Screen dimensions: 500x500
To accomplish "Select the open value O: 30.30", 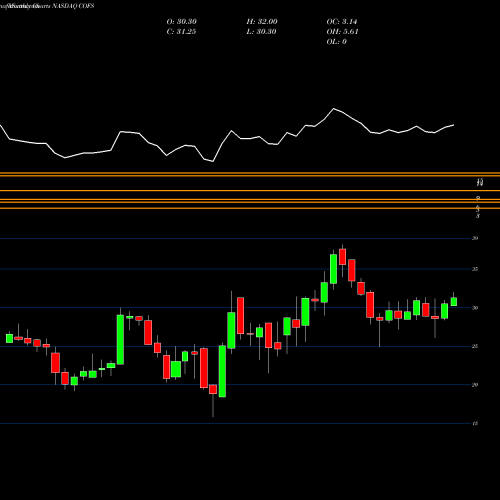I will tap(182, 22).
